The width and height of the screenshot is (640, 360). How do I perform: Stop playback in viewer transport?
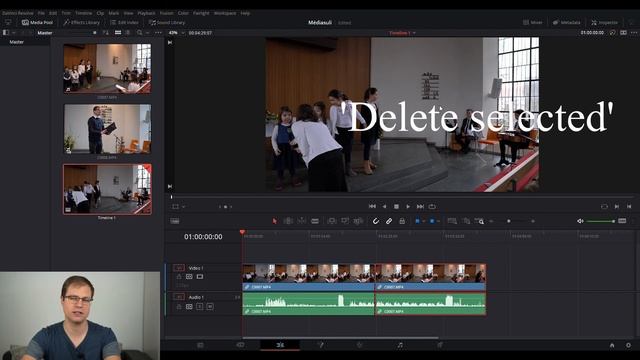click(396, 207)
